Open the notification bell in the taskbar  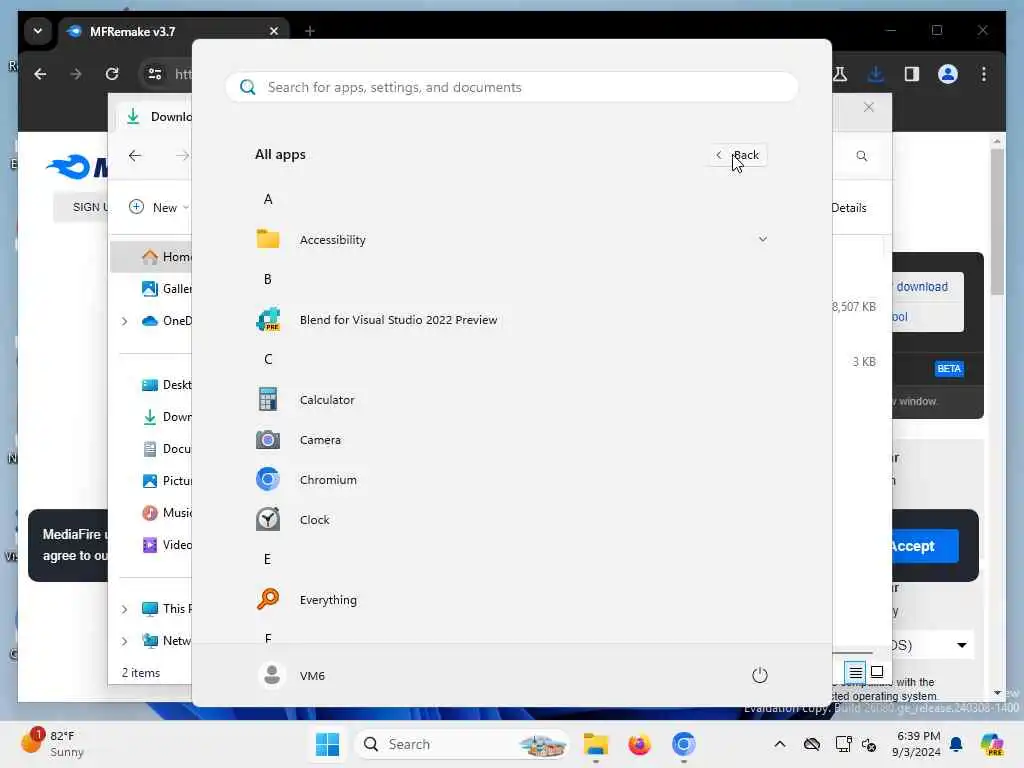pos(956,744)
